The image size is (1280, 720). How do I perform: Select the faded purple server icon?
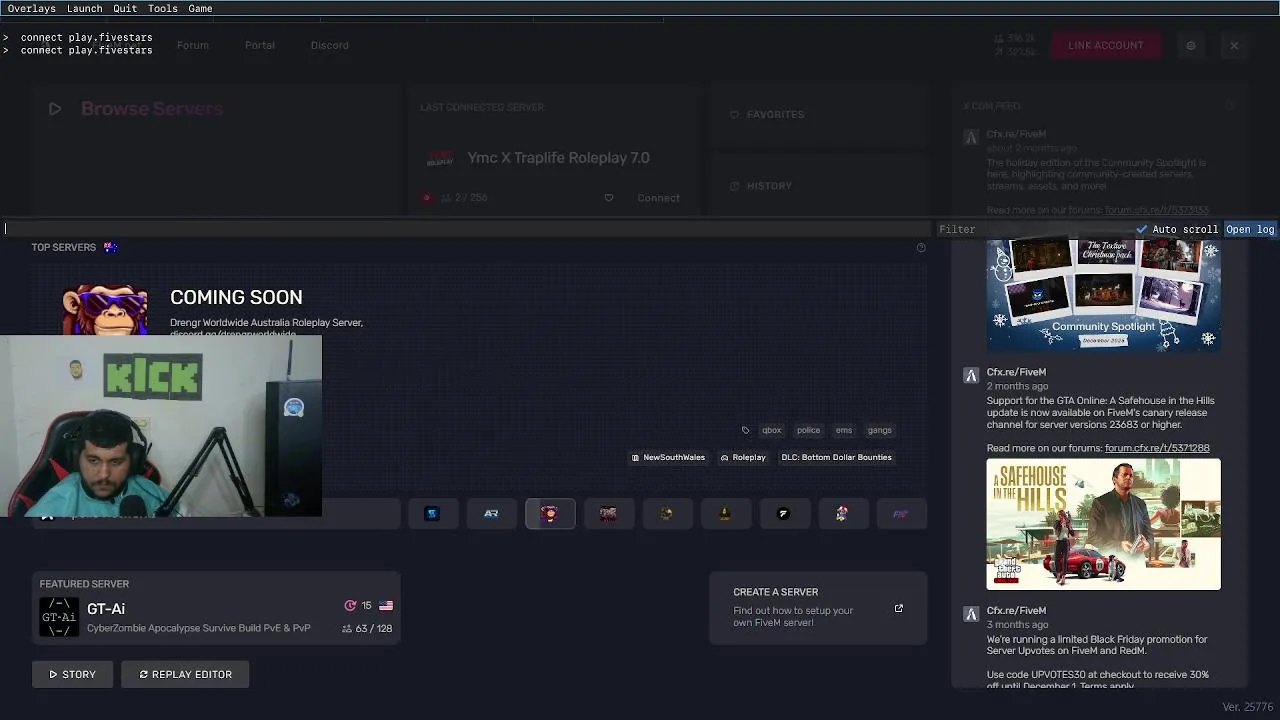coord(900,514)
